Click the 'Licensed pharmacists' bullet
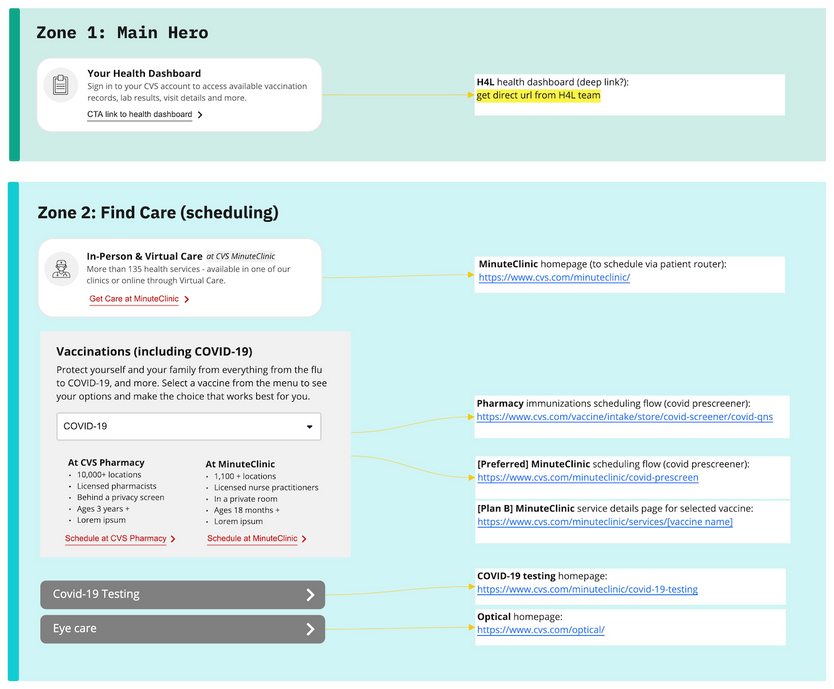 pos(116,486)
